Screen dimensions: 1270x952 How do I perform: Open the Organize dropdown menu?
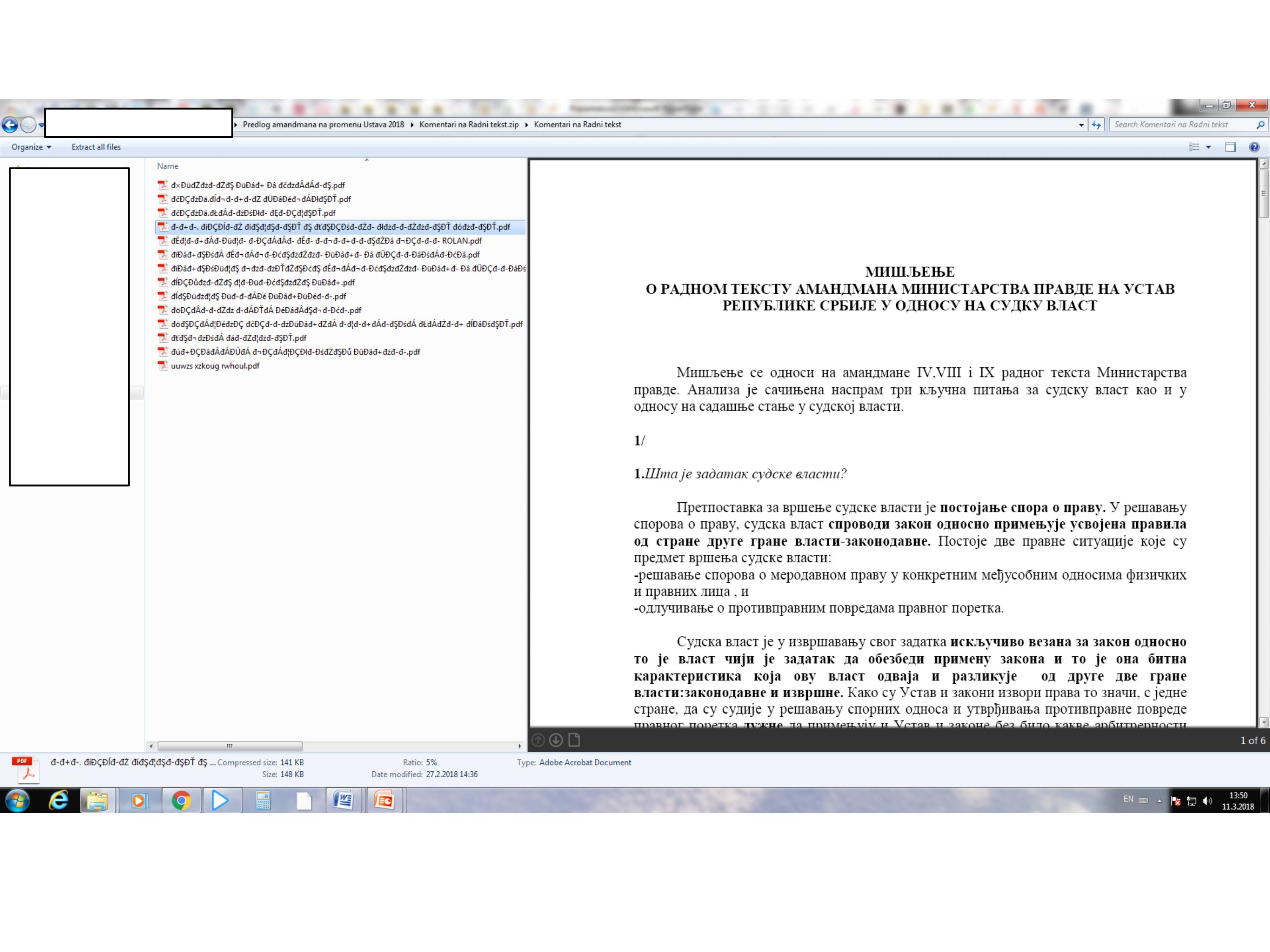point(31,147)
